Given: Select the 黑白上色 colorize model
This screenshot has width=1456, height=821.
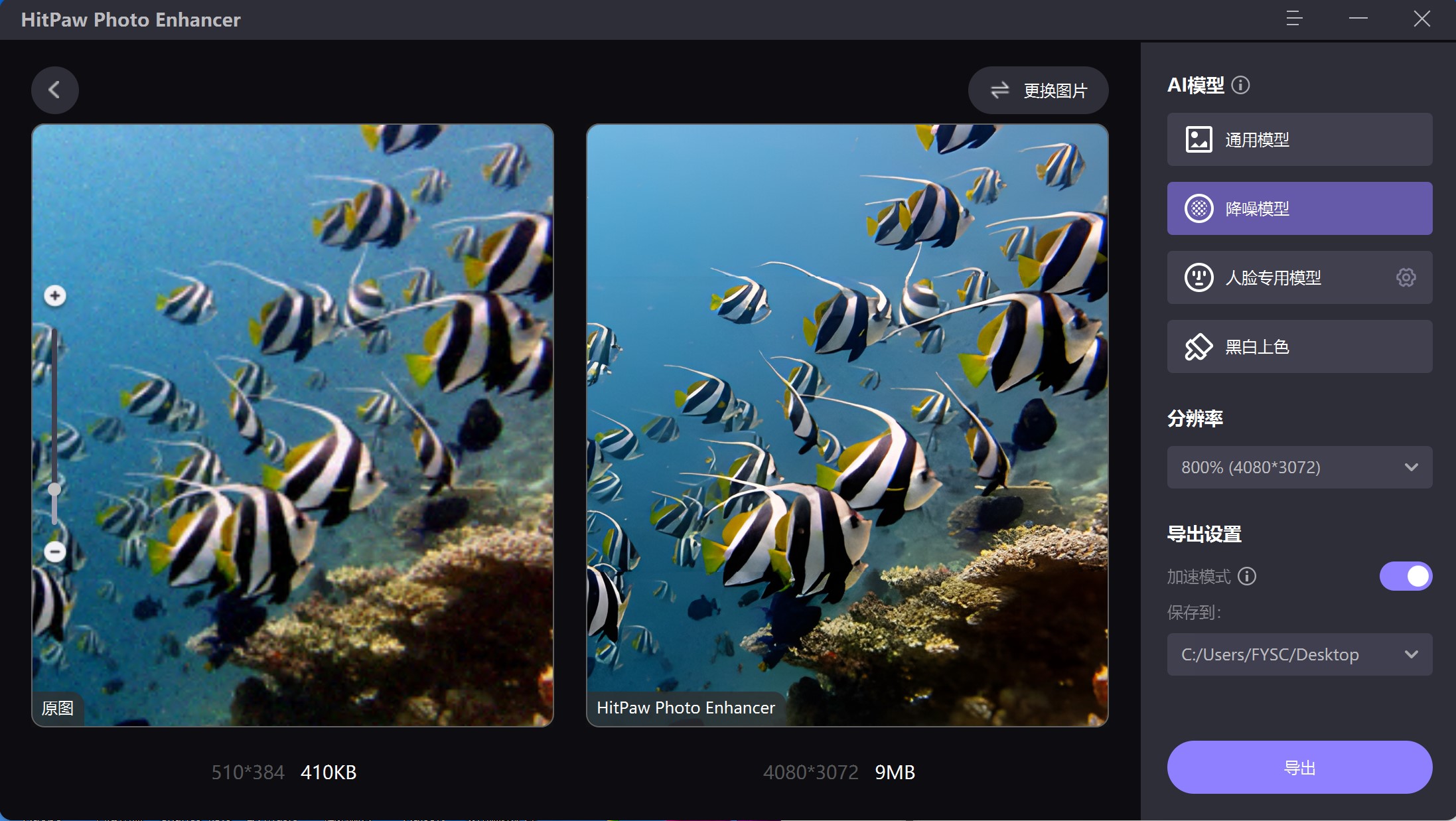Looking at the screenshot, I should coord(1299,346).
